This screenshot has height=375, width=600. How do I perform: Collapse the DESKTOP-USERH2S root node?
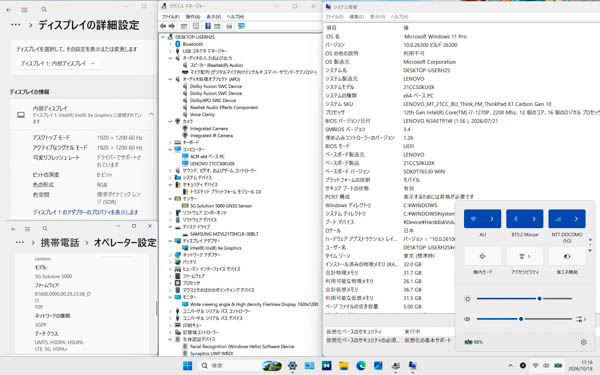(163, 37)
